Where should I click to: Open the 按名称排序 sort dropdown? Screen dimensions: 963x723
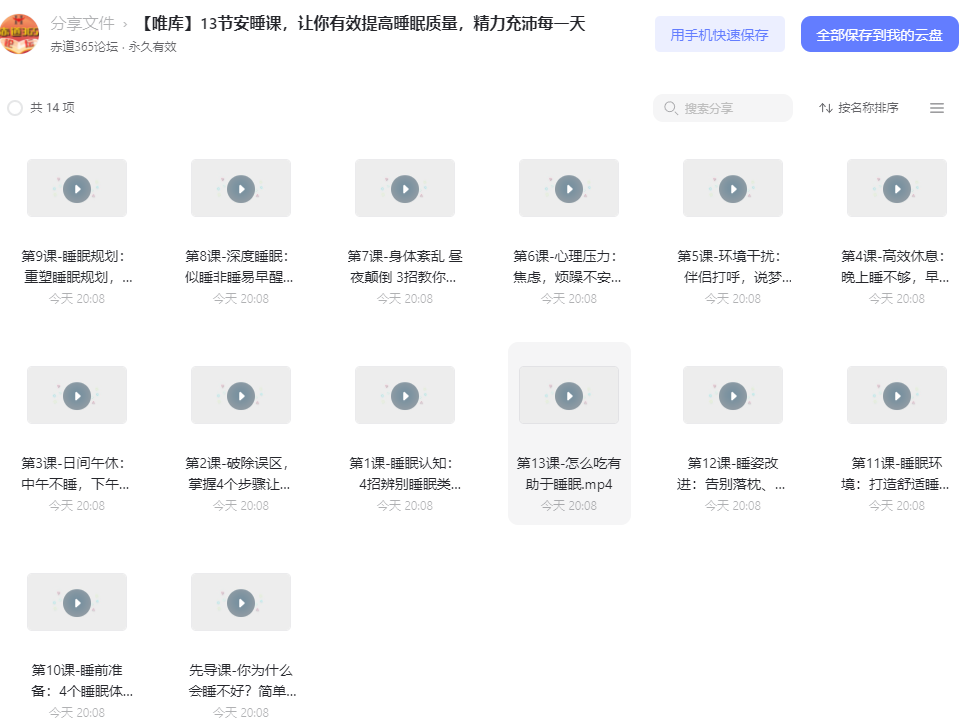[859, 108]
